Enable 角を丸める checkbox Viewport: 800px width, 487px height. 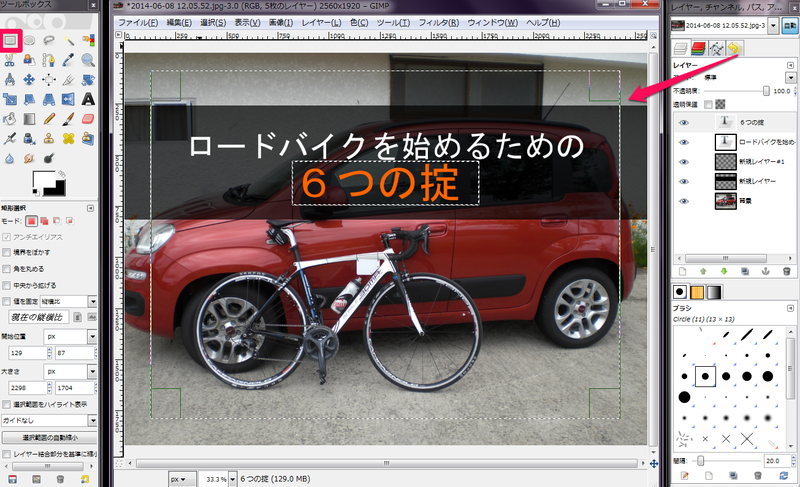(7, 269)
